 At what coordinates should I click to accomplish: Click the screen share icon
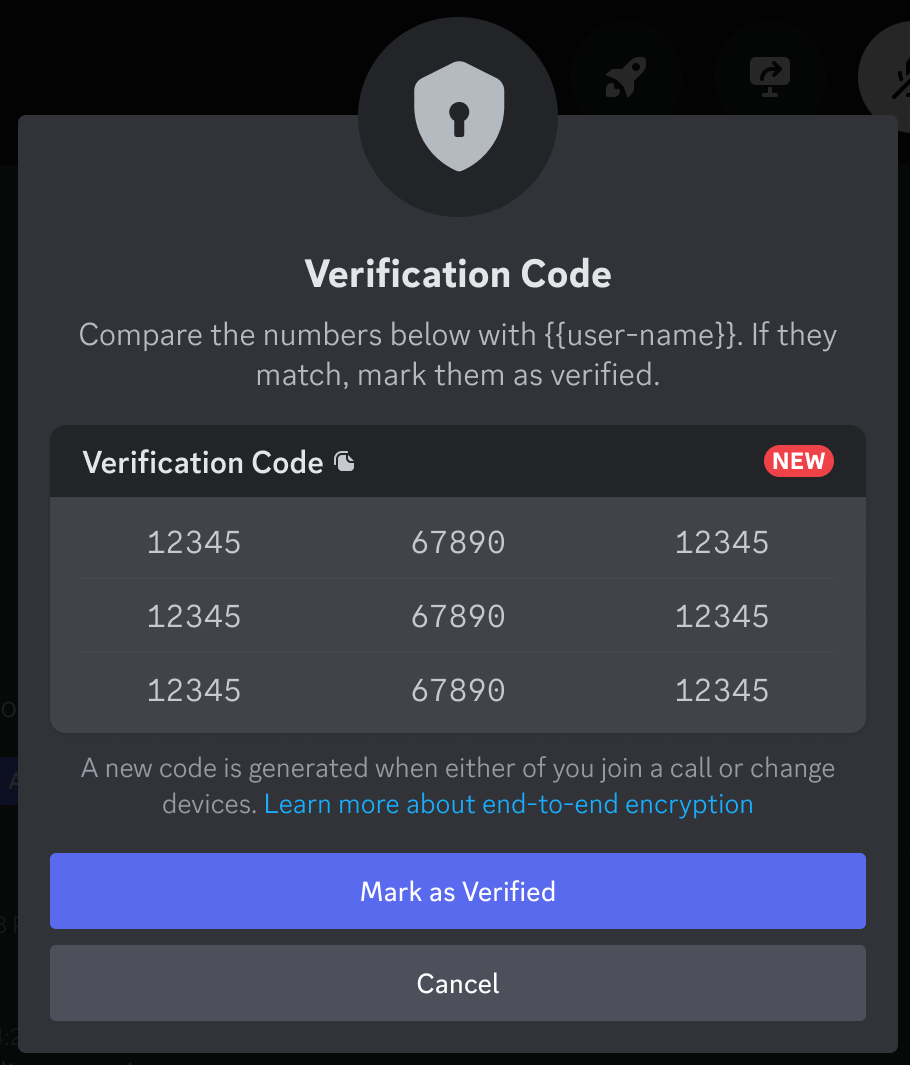[x=769, y=77]
